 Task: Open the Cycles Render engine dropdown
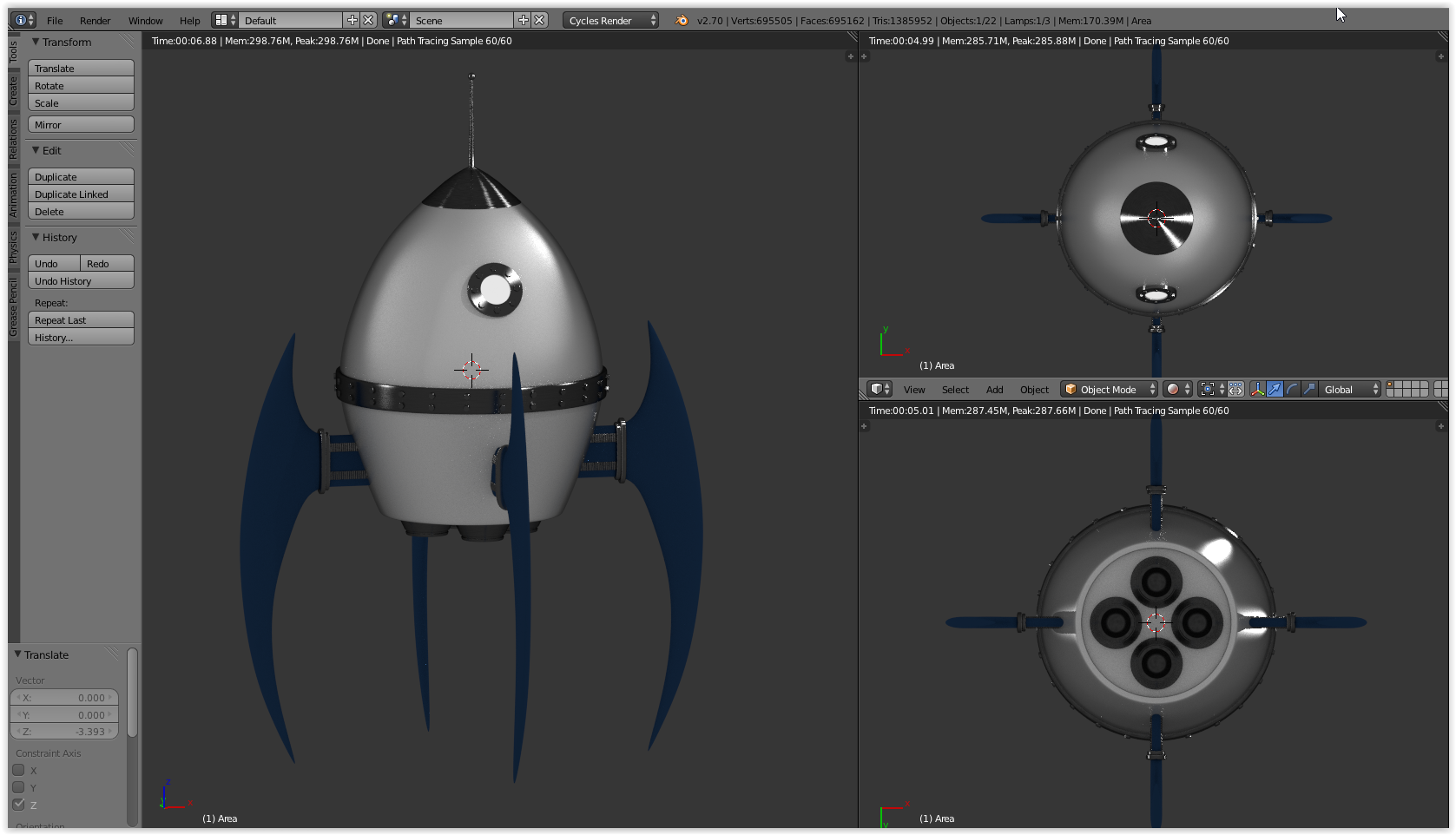tap(610, 20)
